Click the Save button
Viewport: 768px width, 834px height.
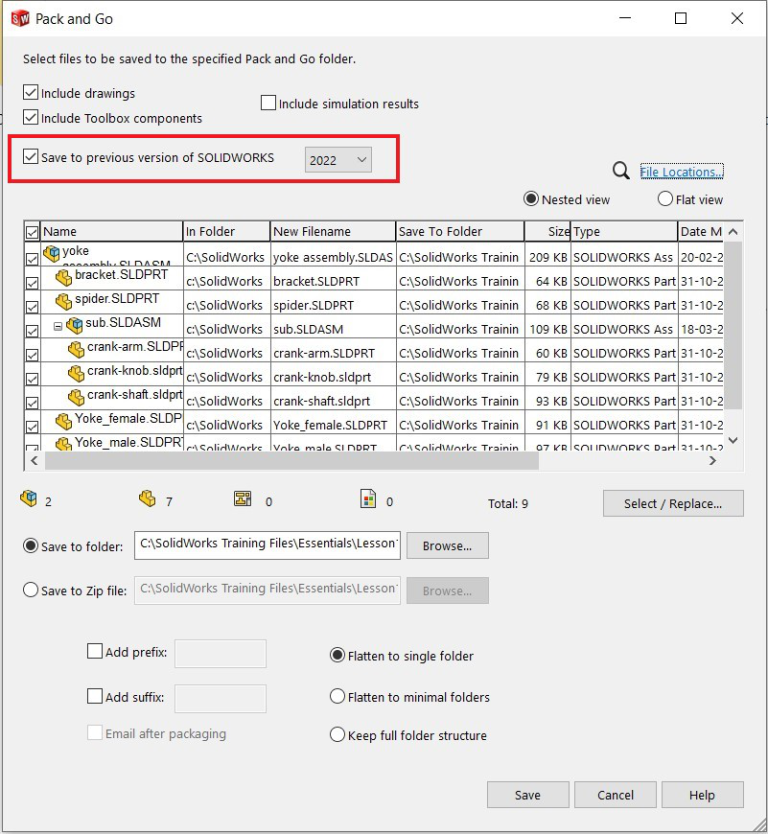tap(528, 795)
